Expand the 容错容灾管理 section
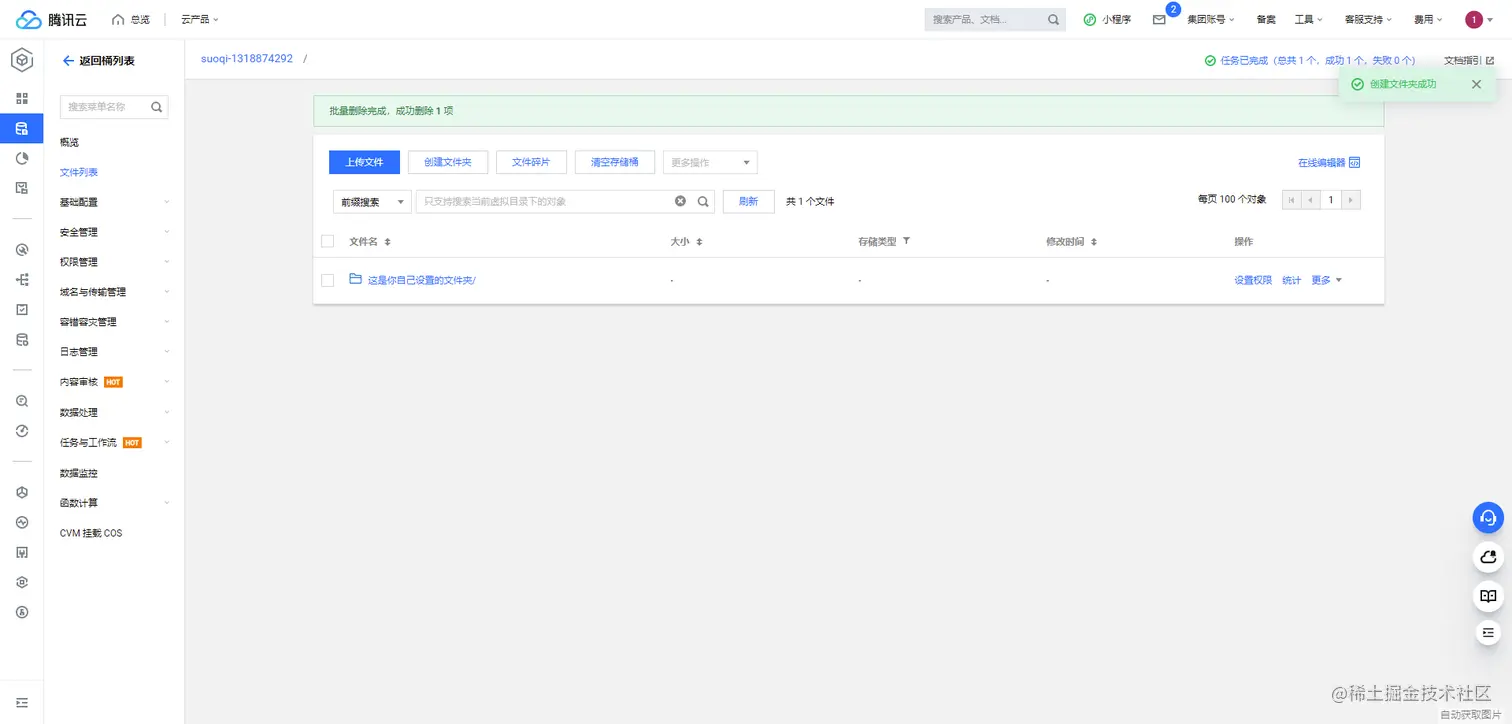Image resolution: width=1512 pixels, height=724 pixels. click(114, 322)
